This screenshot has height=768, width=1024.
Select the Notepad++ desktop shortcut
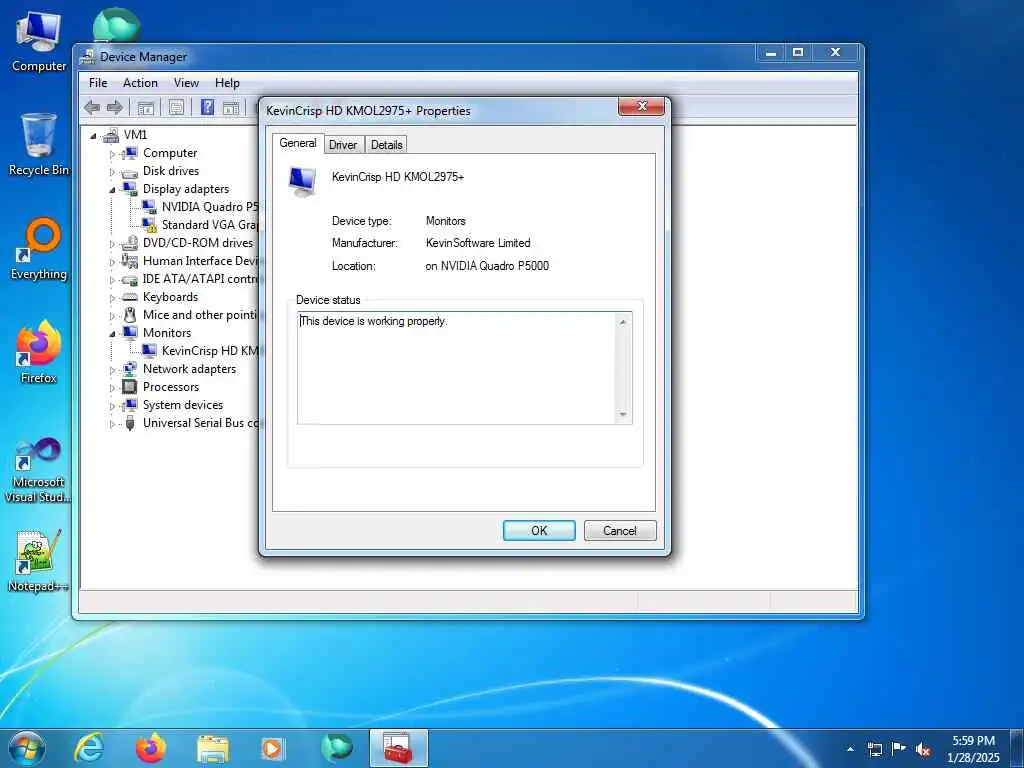coord(39,561)
